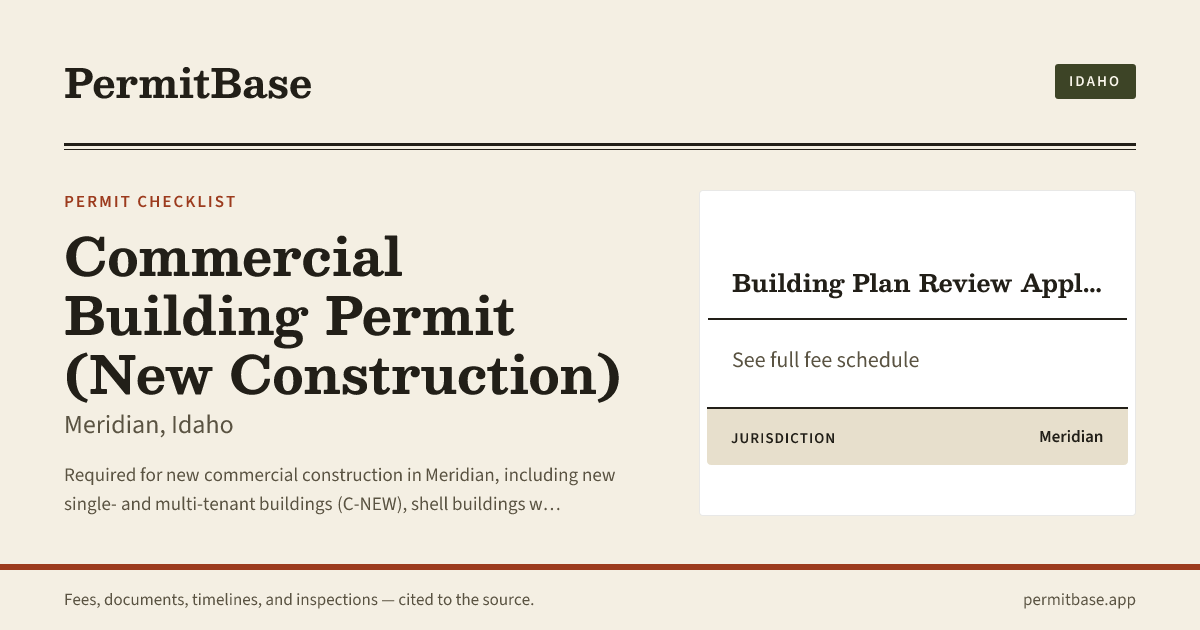Open the Building Plan Review Appl… card title

[916, 284]
